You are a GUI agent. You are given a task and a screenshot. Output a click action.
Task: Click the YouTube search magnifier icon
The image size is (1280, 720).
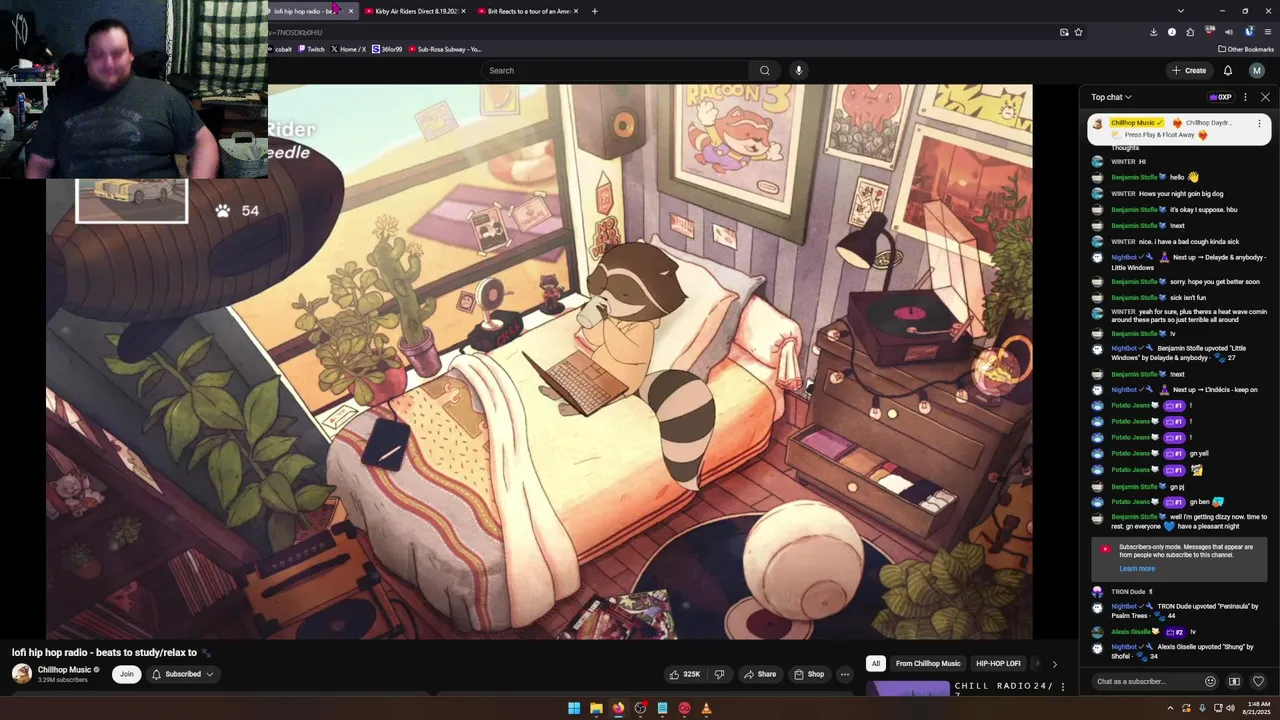(765, 70)
